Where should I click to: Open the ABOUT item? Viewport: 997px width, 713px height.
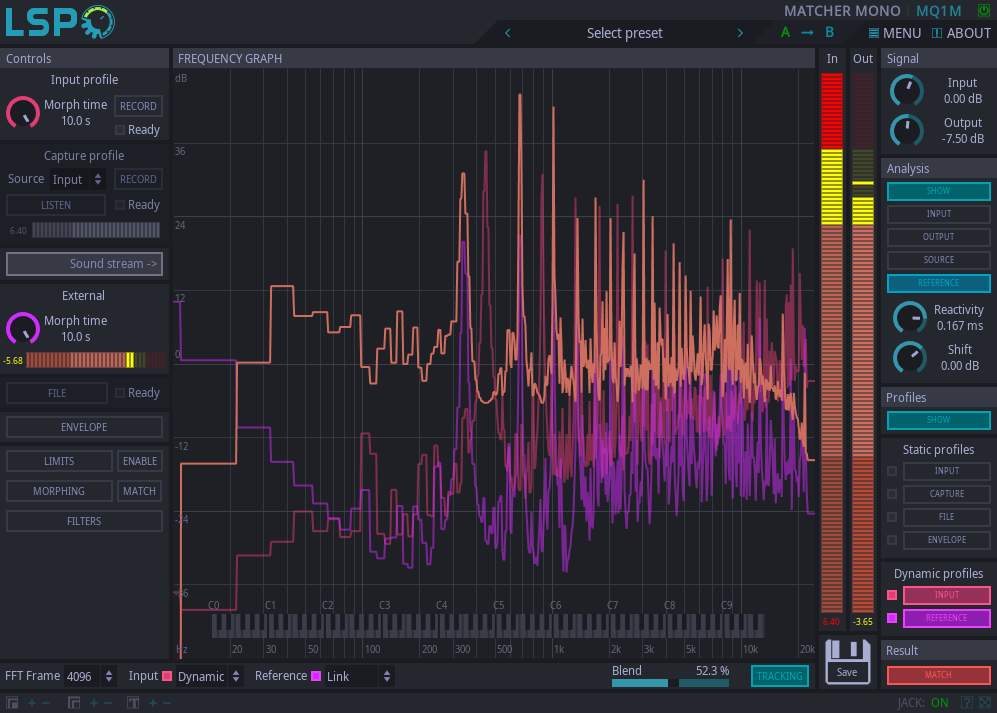(961, 33)
